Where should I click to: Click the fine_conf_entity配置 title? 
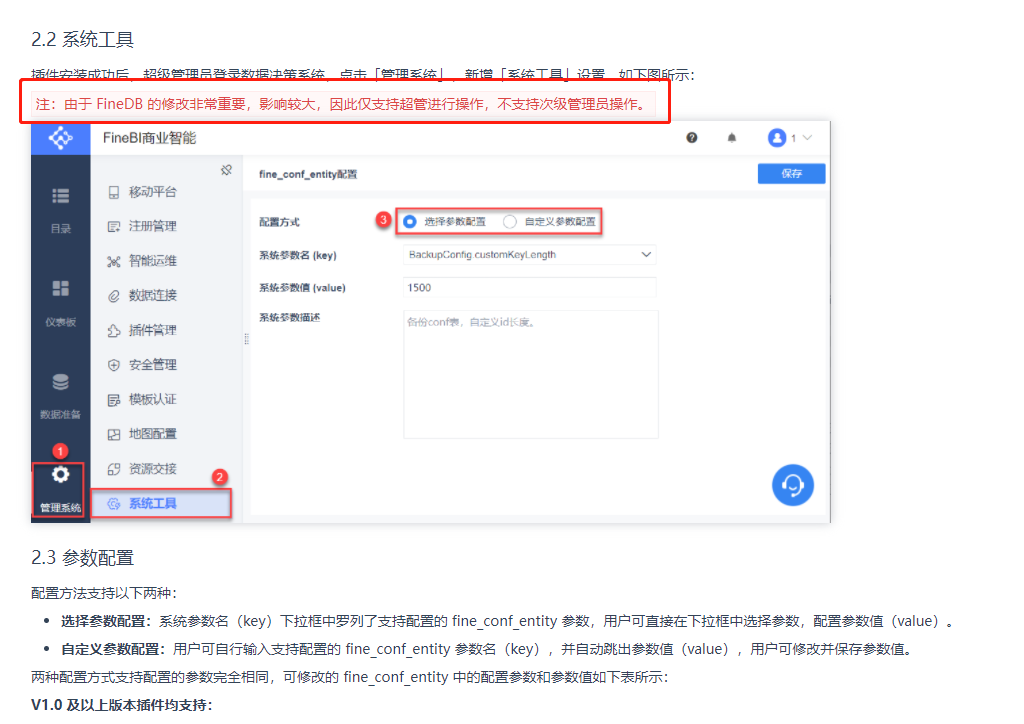(308, 174)
